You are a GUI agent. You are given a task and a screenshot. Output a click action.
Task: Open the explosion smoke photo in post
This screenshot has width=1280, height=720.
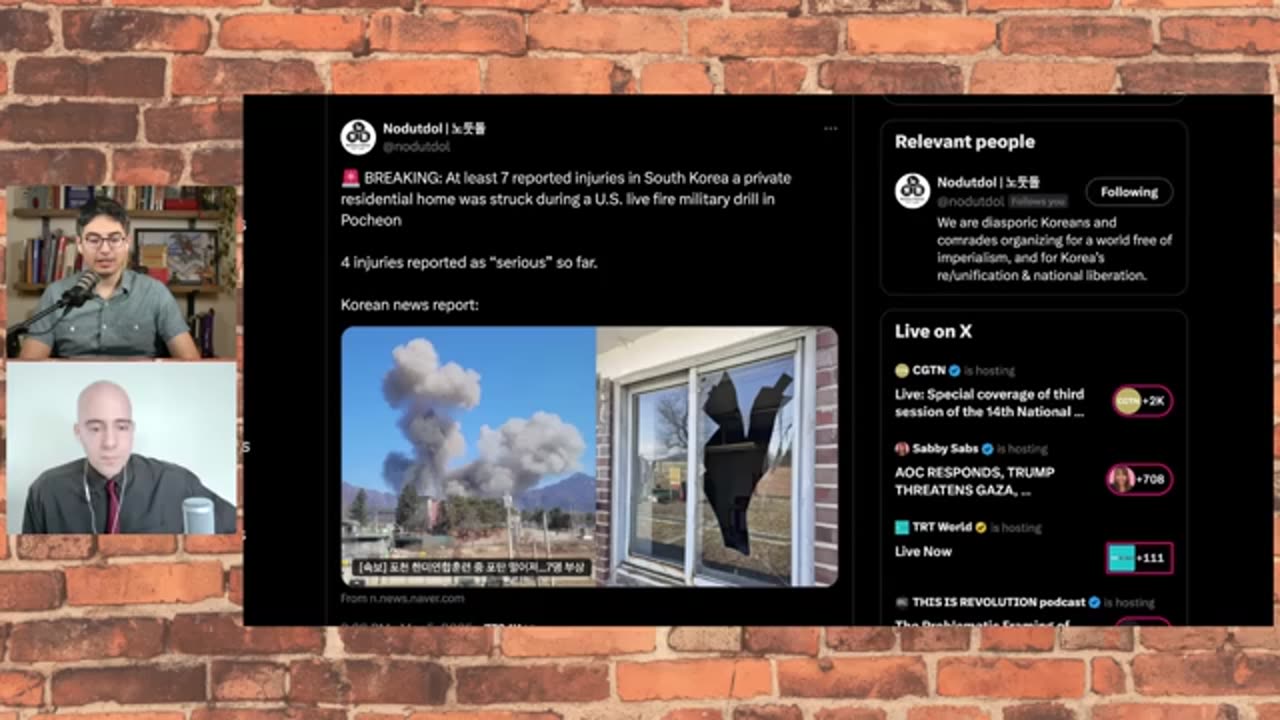pyautogui.click(x=468, y=456)
